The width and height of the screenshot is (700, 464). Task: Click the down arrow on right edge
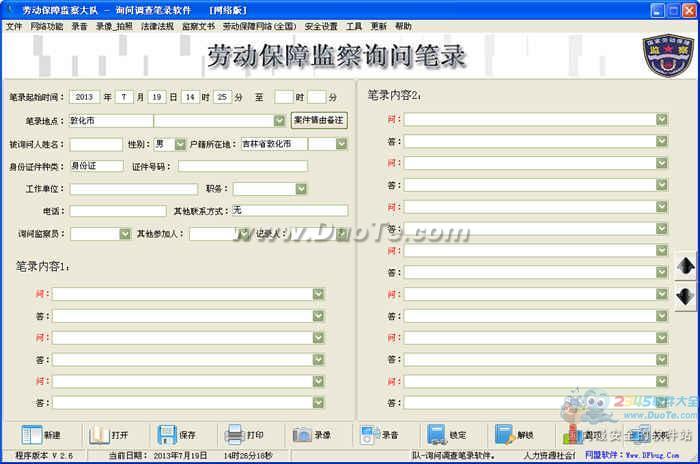point(686,296)
